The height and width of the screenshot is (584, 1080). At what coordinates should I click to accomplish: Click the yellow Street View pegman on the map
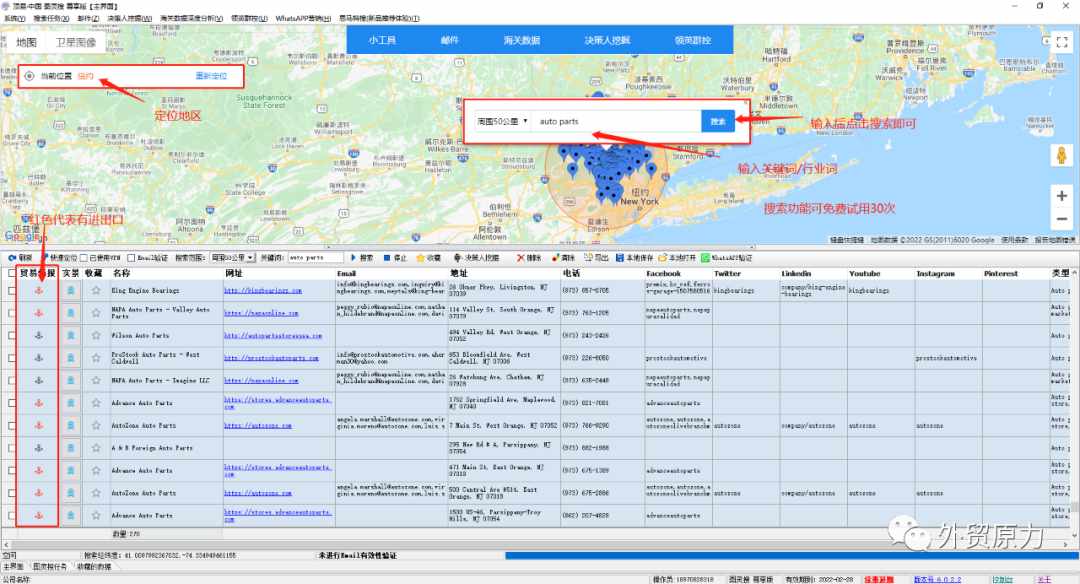(1061, 155)
